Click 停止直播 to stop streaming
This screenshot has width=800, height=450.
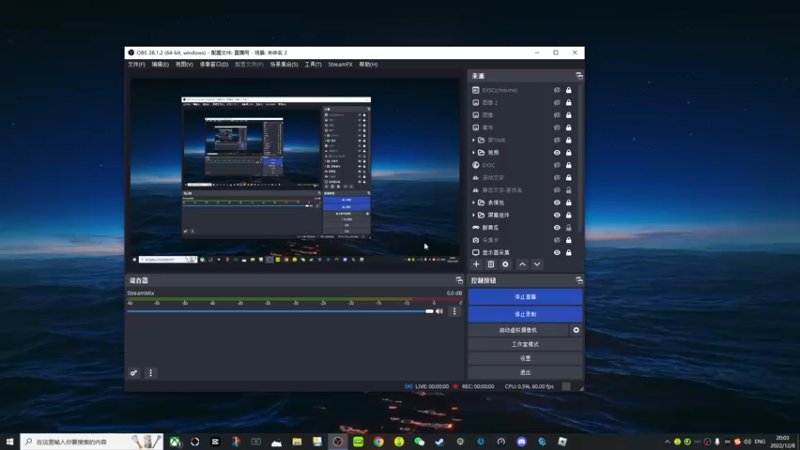[525, 297]
